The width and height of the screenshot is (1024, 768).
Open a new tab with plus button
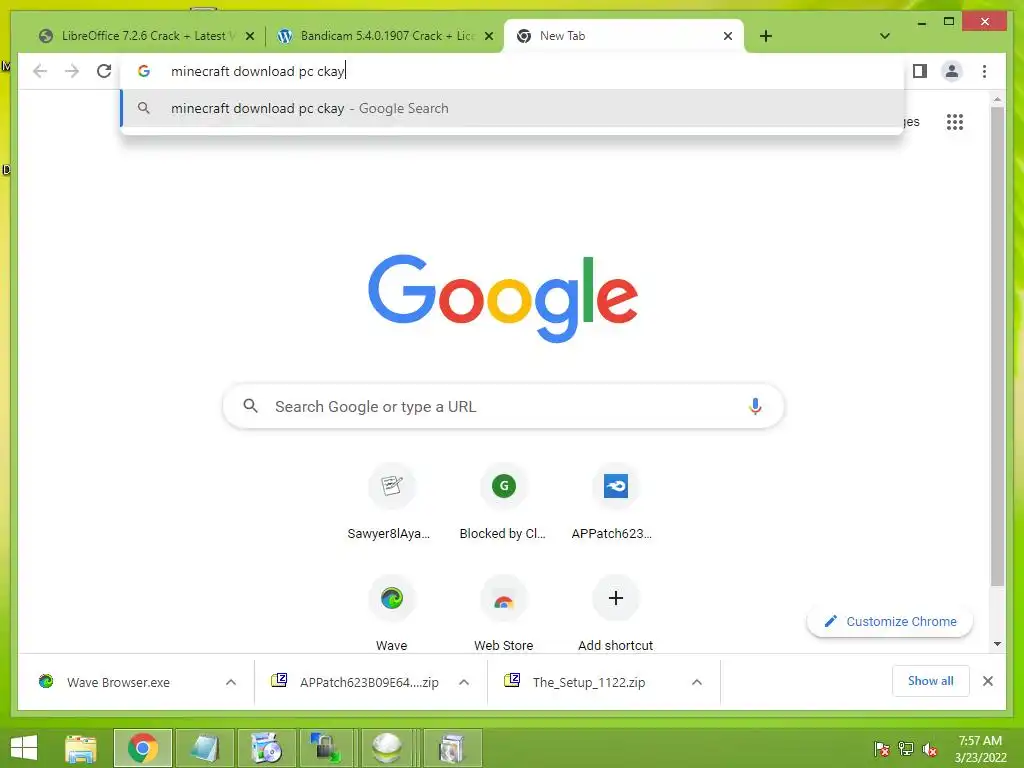765,36
